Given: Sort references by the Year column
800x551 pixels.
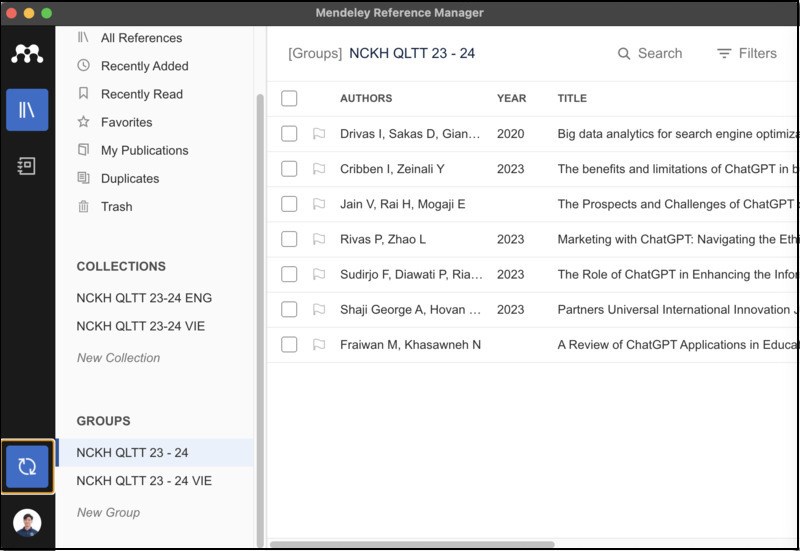Looking at the screenshot, I should point(511,98).
